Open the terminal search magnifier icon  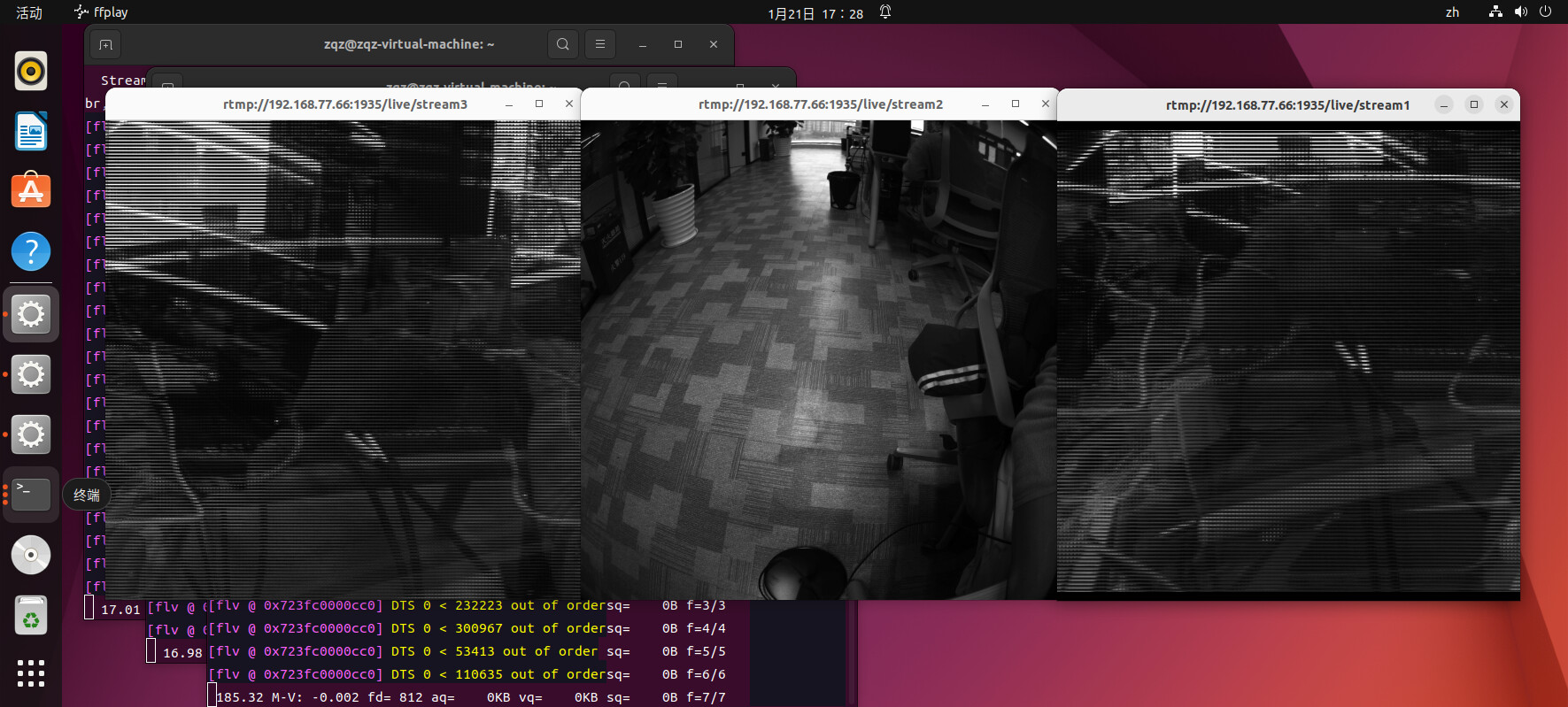pos(562,44)
